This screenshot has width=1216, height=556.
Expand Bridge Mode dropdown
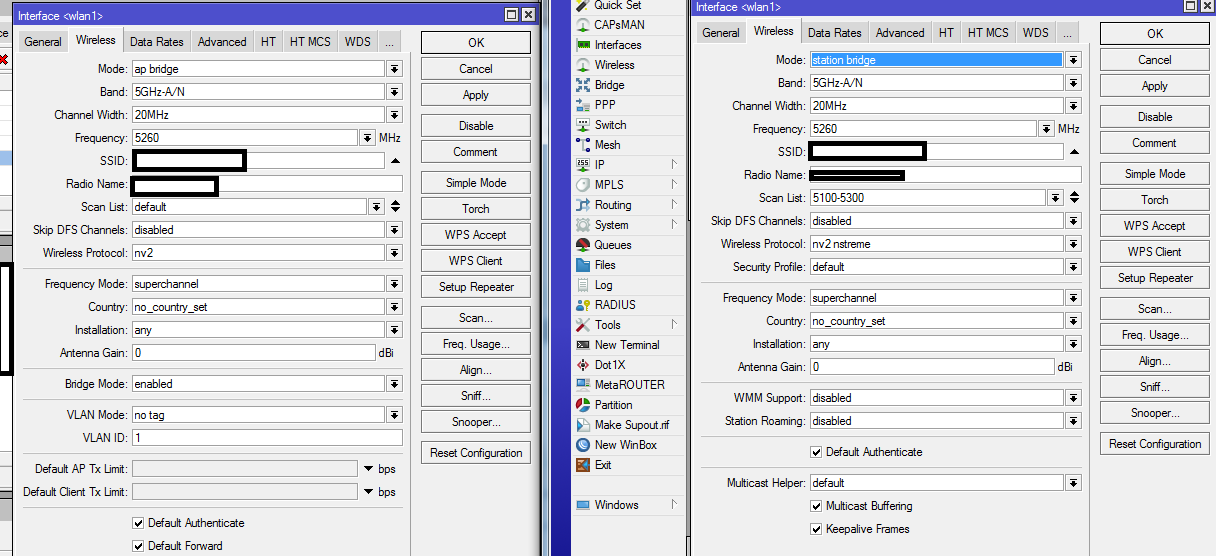click(x=395, y=384)
